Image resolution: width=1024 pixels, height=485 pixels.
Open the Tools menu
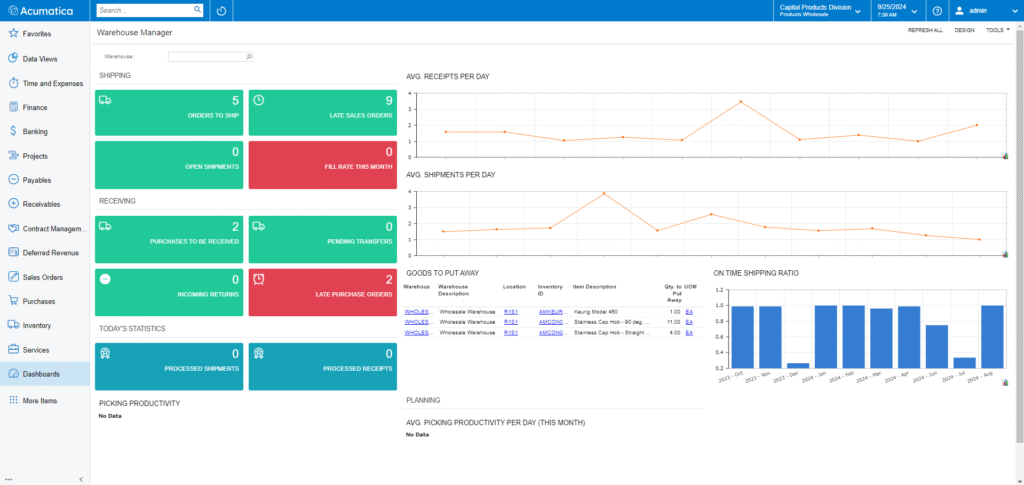(x=997, y=30)
